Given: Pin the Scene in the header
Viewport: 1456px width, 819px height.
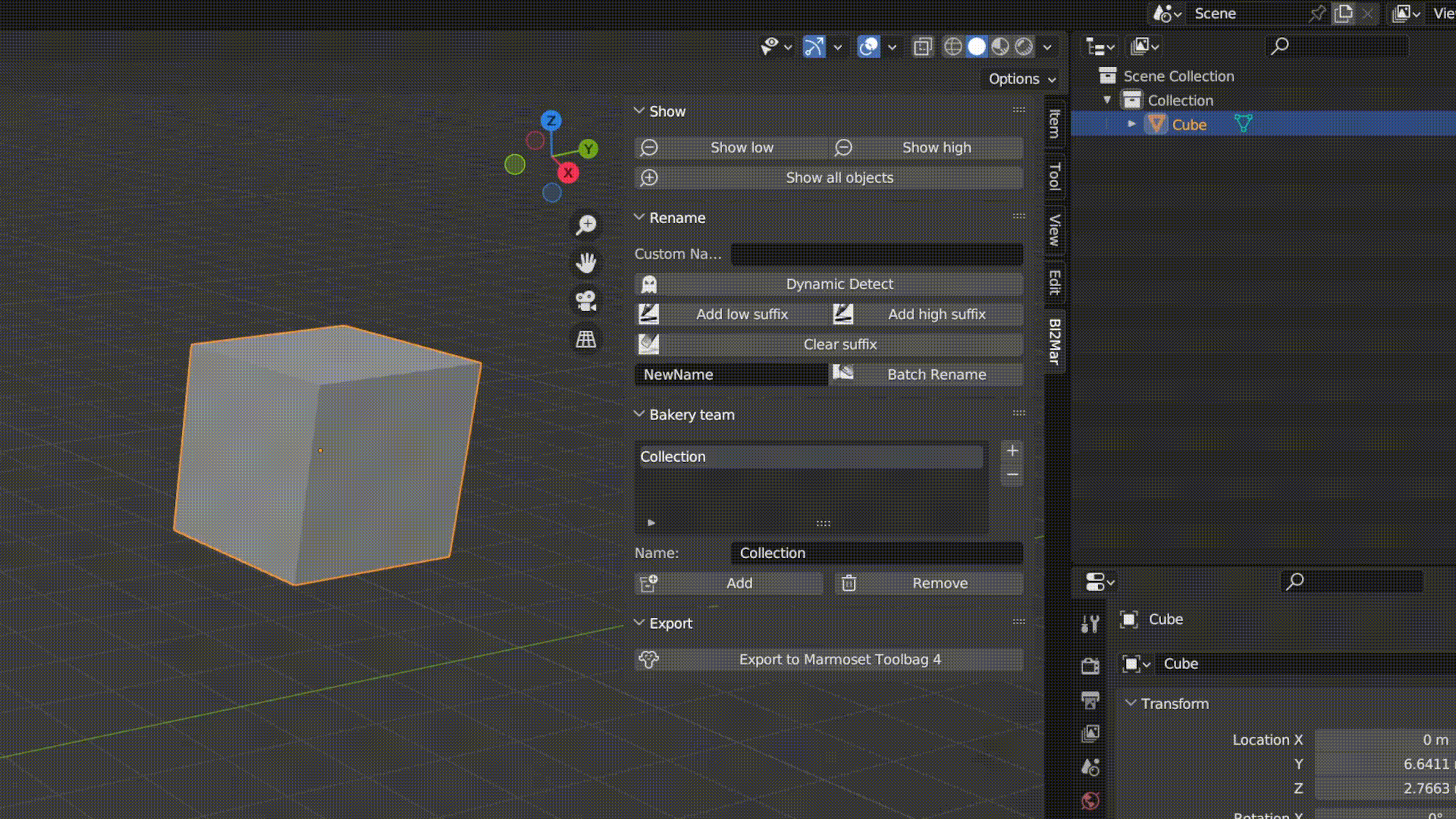Looking at the screenshot, I should pyautogui.click(x=1317, y=13).
